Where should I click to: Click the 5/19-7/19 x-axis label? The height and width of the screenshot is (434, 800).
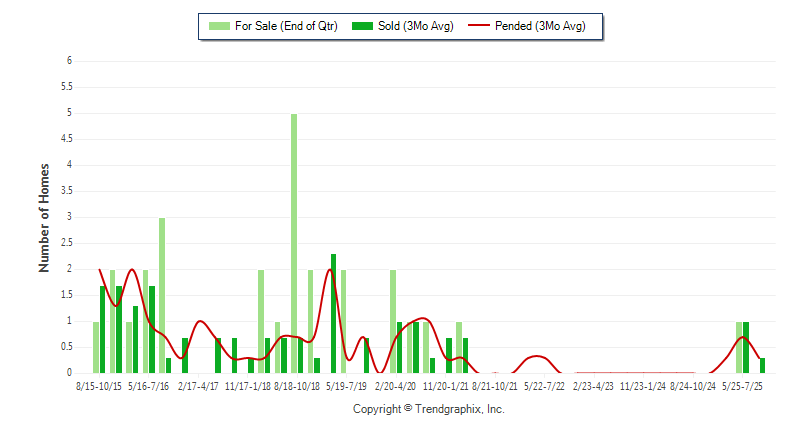coord(346,386)
